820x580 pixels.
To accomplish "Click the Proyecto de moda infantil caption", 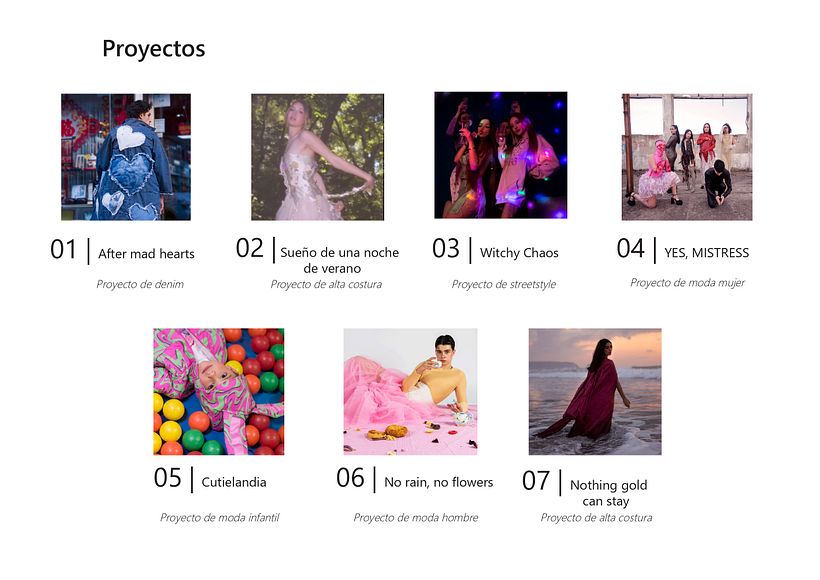I will click(x=220, y=517).
